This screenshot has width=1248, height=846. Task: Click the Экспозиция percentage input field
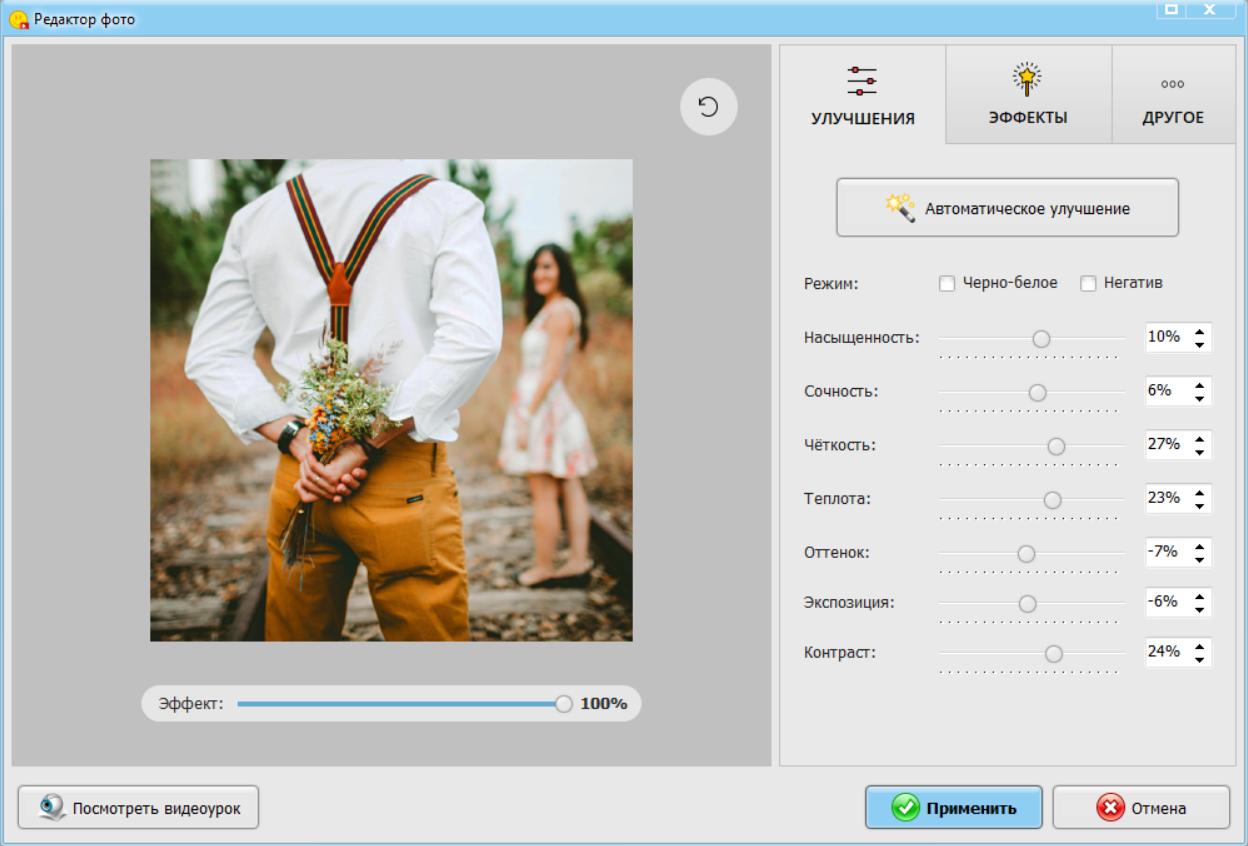(1166, 602)
